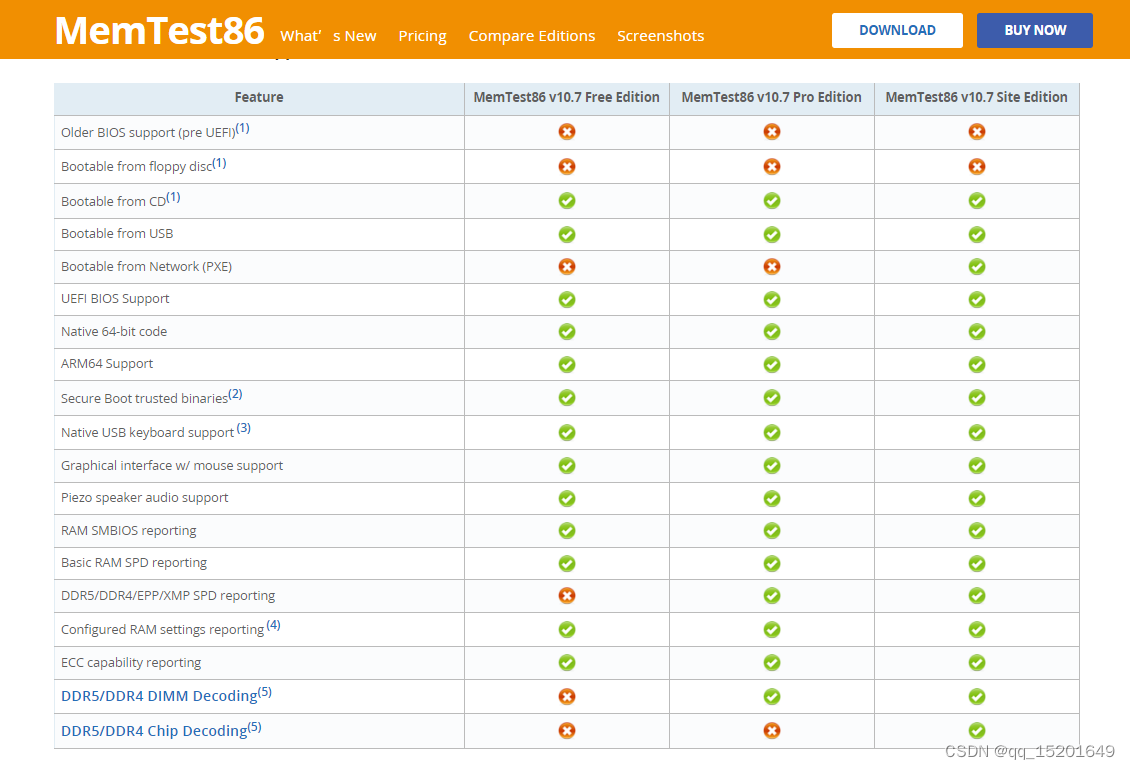Open the DDR5/DDR4 Chip Decoding link
1130x769 pixels.
(154, 731)
